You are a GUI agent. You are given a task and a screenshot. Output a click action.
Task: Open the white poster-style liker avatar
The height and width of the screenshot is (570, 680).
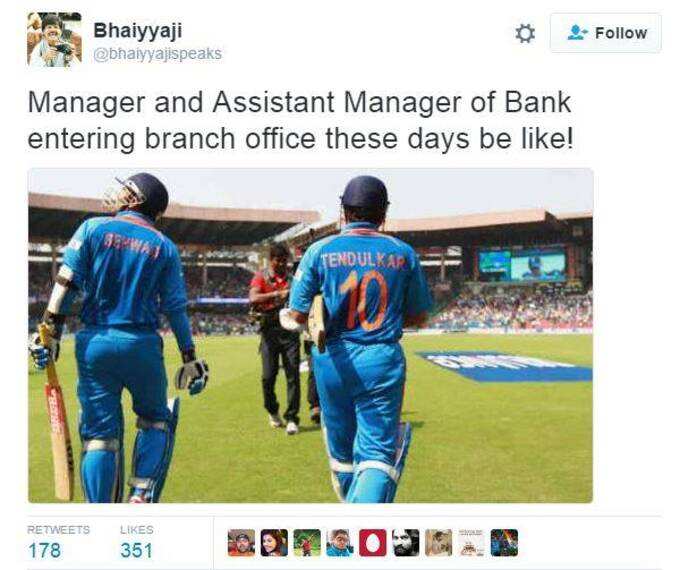pyautogui.click(x=471, y=543)
